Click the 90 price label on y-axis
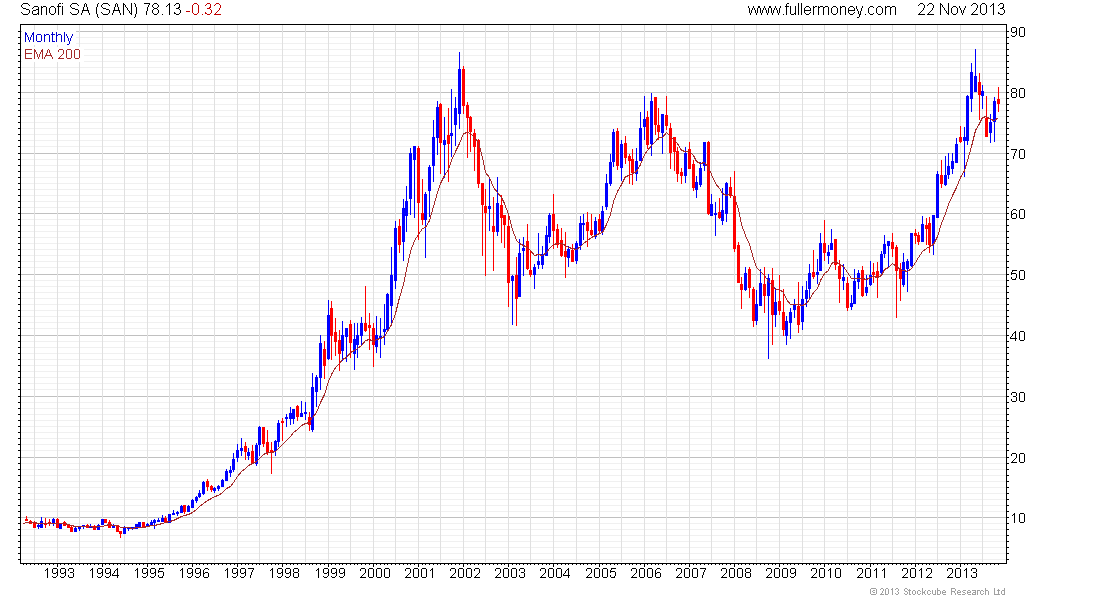The image size is (1100, 600). 1018,32
